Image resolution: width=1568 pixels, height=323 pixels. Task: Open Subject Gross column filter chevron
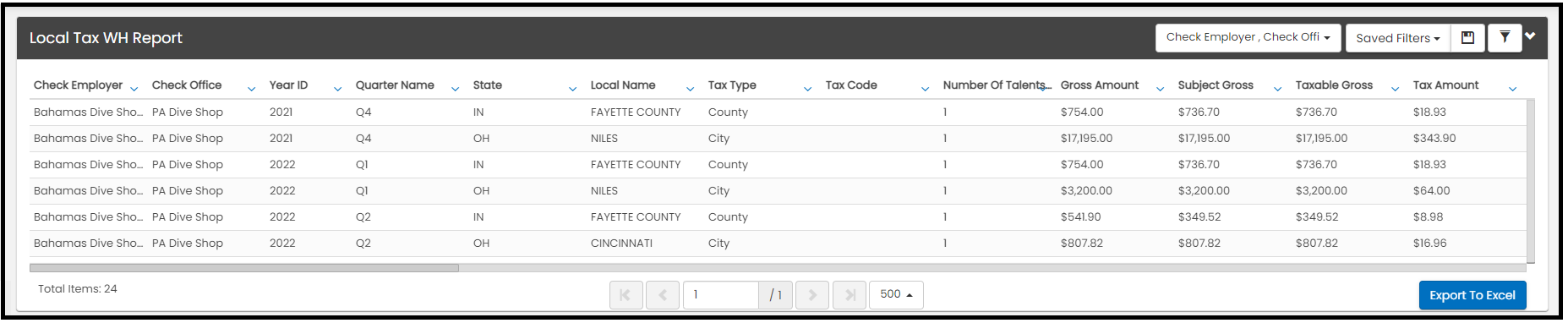tap(1277, 89)
